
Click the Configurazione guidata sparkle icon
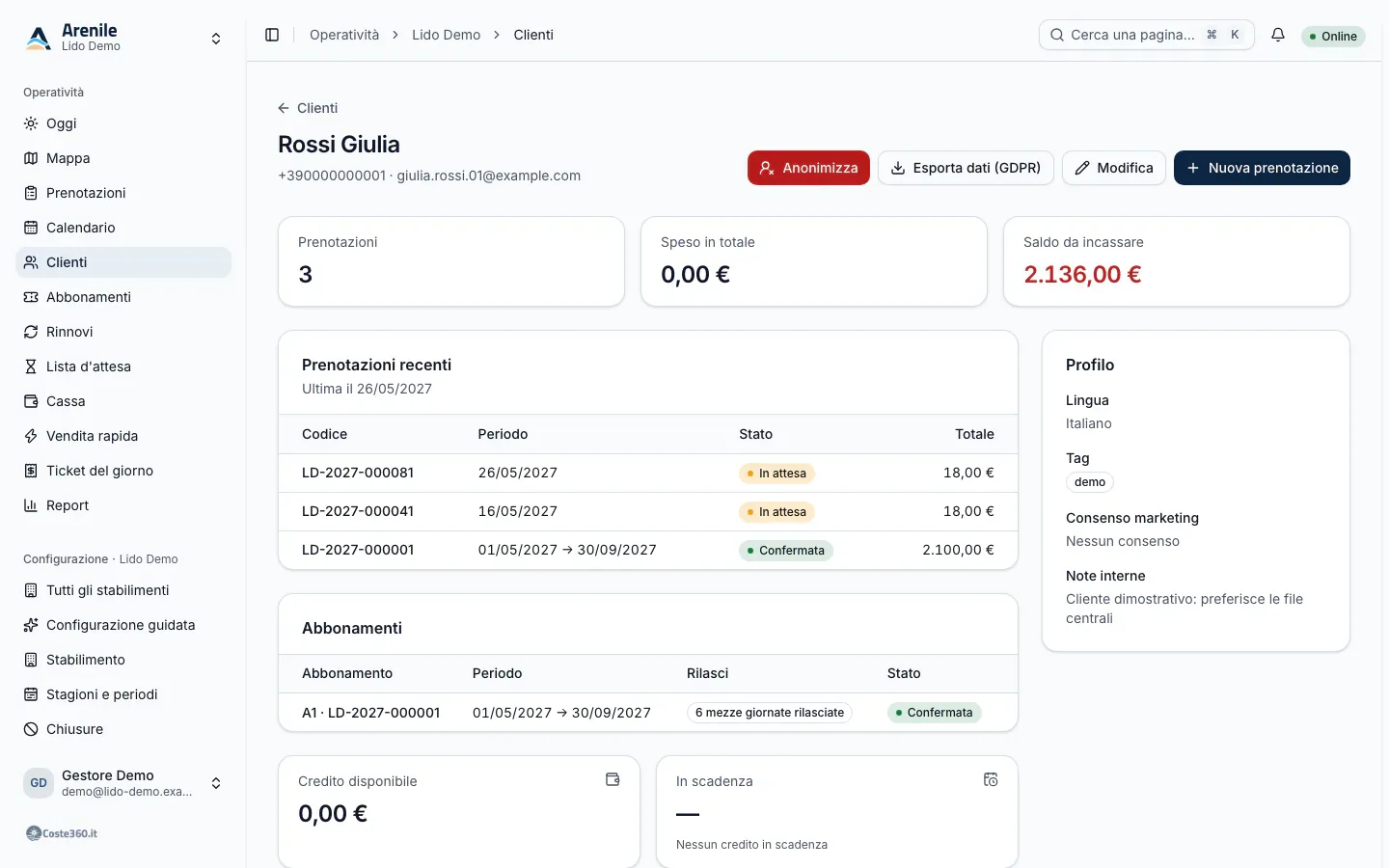[x=31, y=625]
